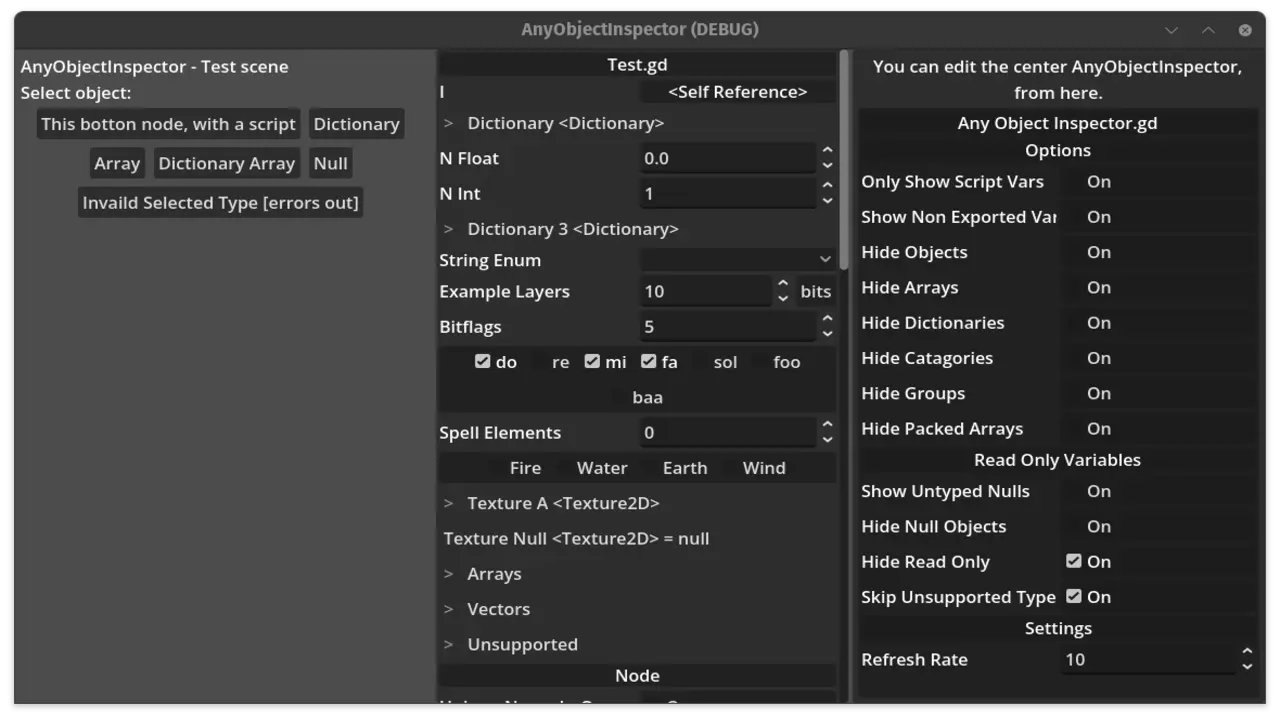Viewport: 1280px width, 720px height.
Task: Expand the Dictionary <Dictionary> row
Action: (x=637, y=123)
